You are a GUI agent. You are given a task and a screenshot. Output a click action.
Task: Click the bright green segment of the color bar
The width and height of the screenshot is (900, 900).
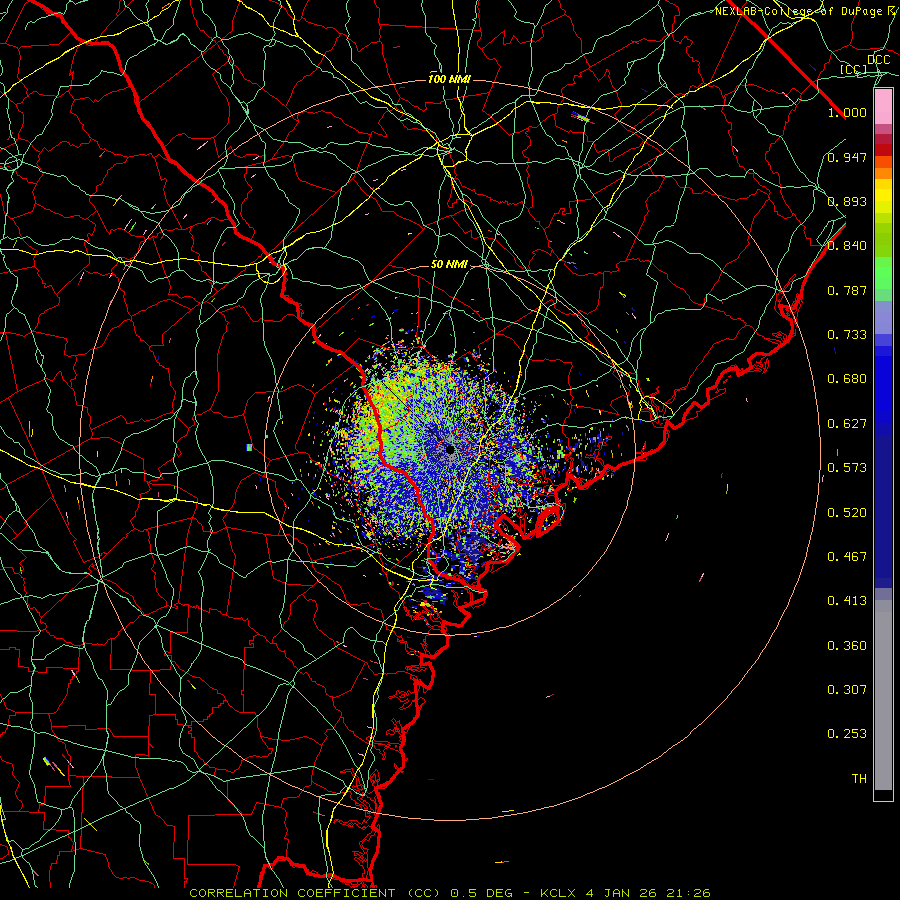pos(883,273)
